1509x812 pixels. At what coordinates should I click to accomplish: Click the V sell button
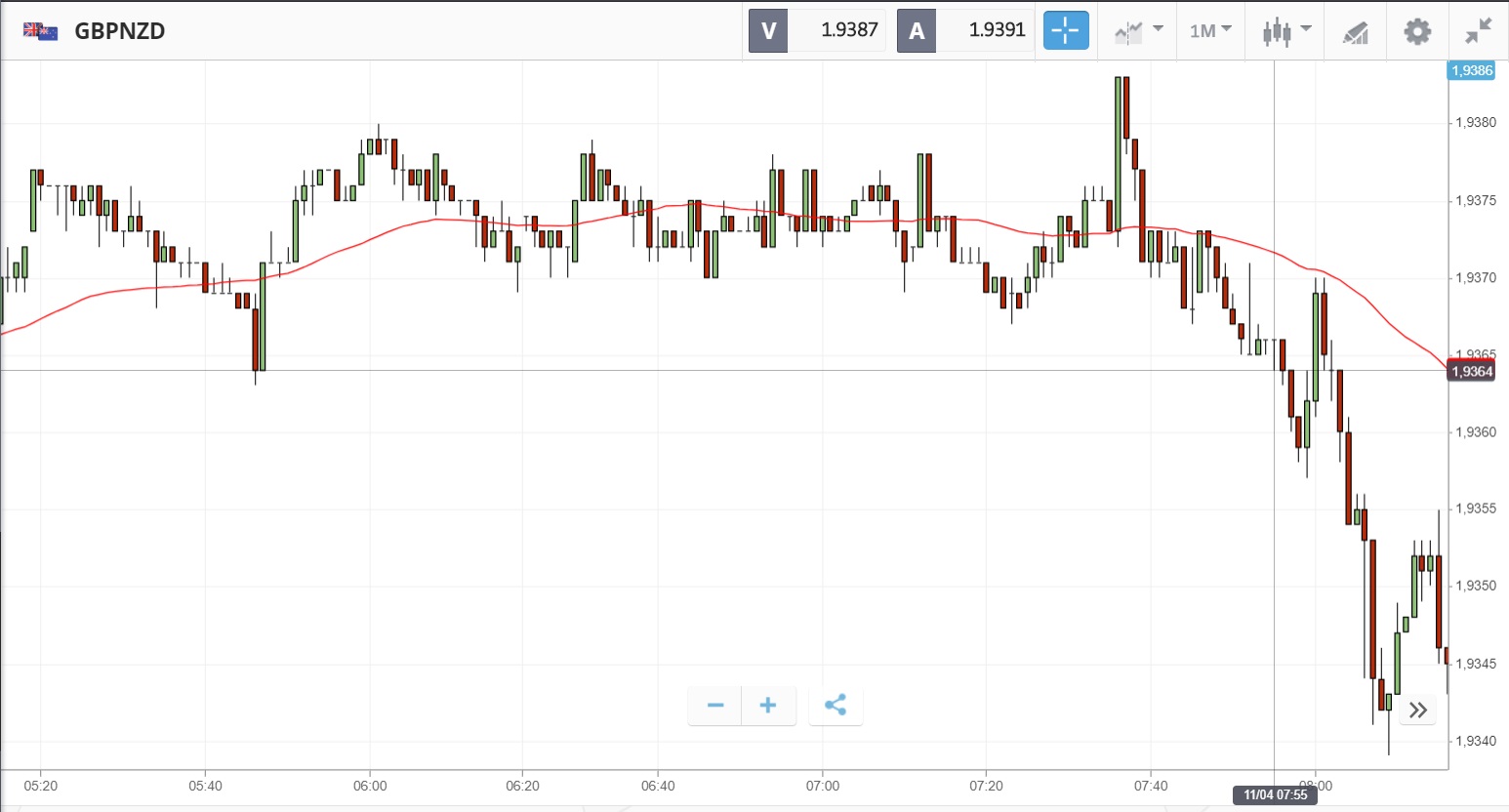coord(768,30)
